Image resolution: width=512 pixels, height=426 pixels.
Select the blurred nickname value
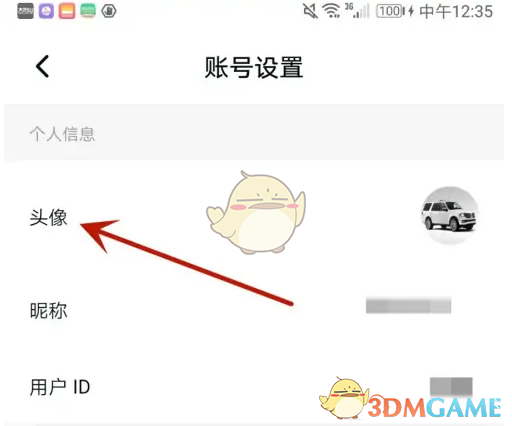point(408,306)
